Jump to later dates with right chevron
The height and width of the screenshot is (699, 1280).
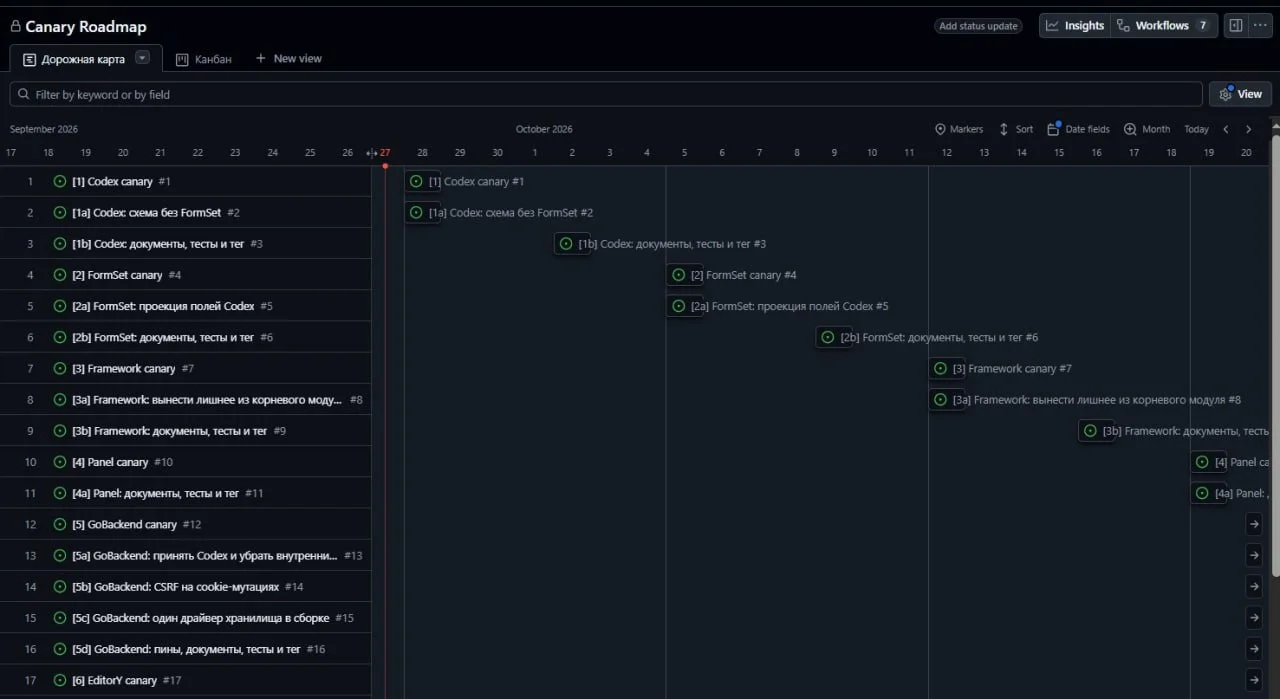pyautogui.click(x=1248, y=129)
